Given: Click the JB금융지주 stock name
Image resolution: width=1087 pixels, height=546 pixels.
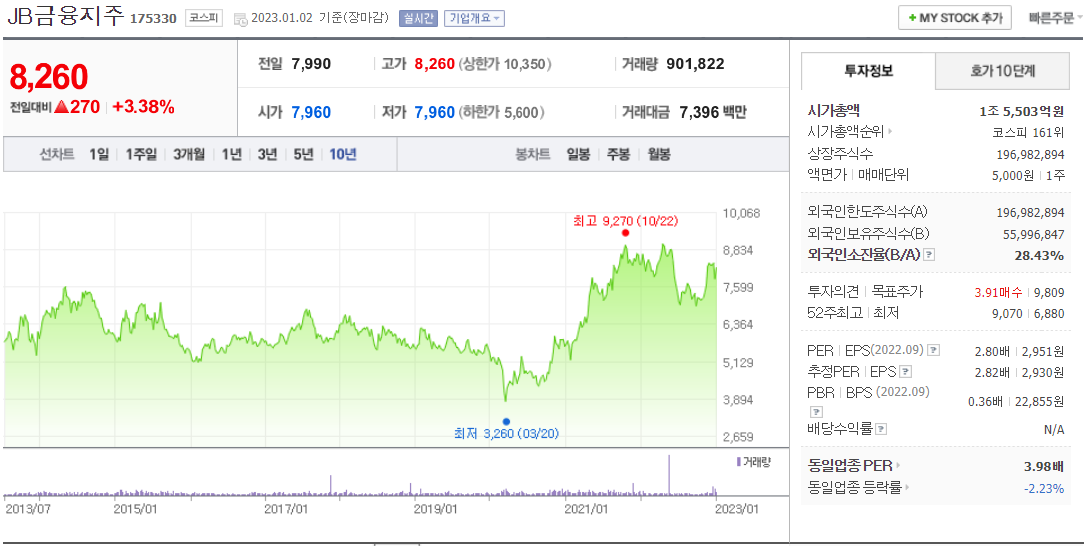Looking at the screenshot, I should [x=65, y=18].
